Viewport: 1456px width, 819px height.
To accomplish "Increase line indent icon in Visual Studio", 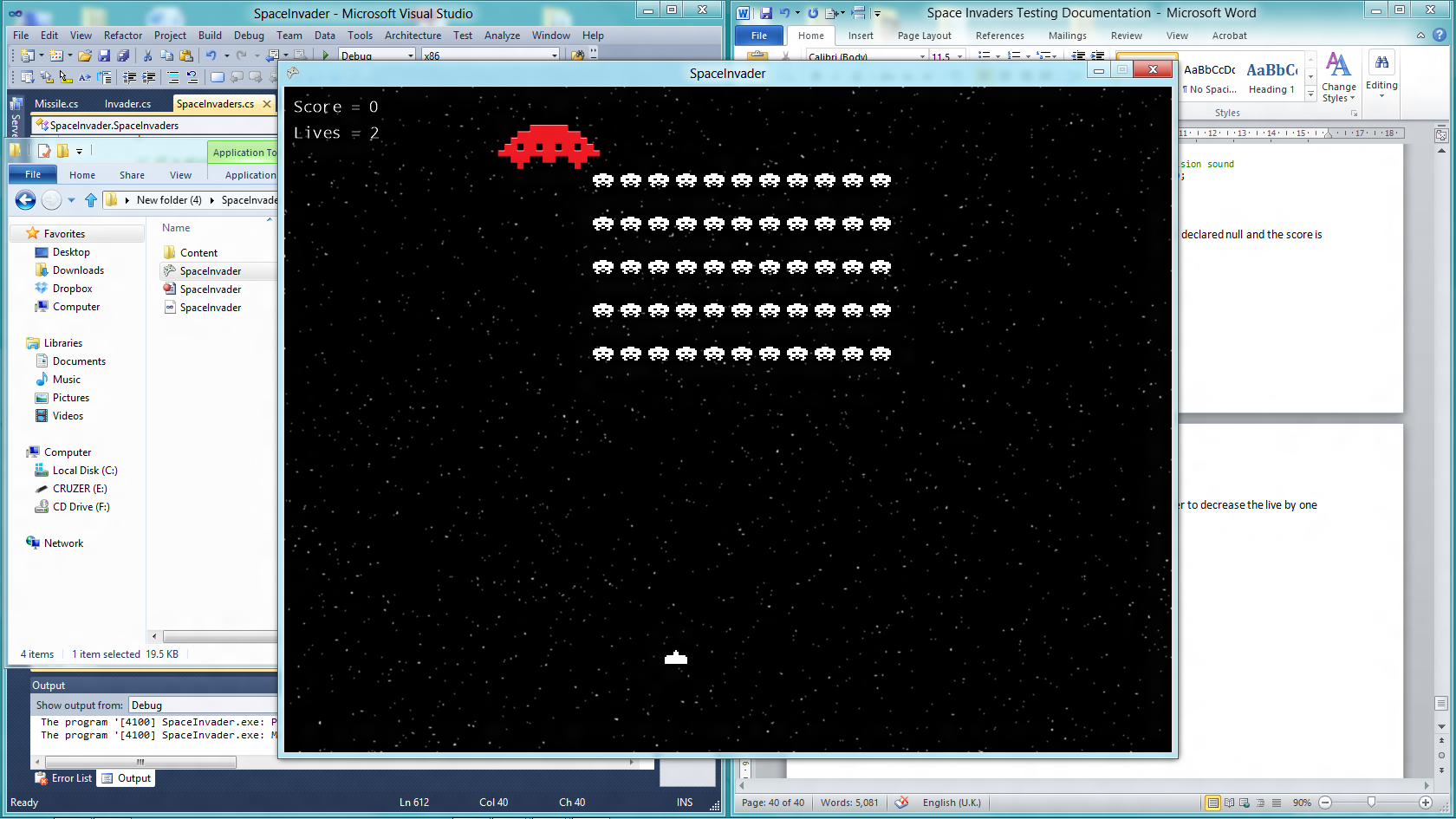I will [x=148, y=77].
